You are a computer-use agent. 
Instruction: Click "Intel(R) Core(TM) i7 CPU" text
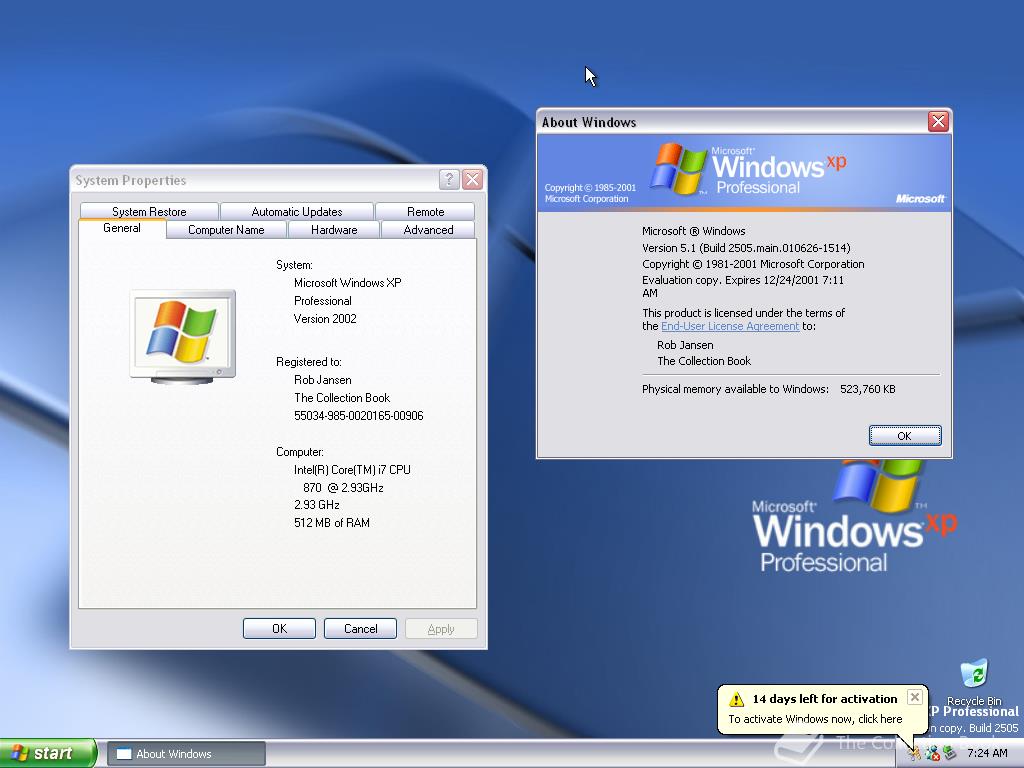point(352,470)
